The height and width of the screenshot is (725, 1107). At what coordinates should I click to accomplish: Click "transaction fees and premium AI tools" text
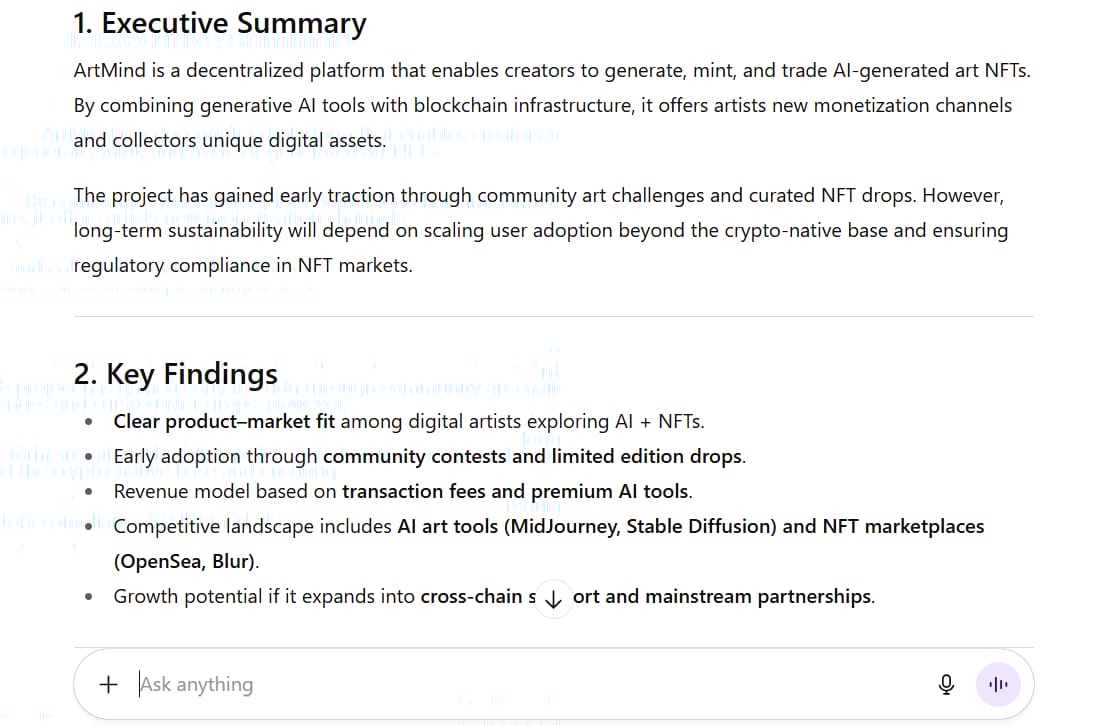coord(516,491)
